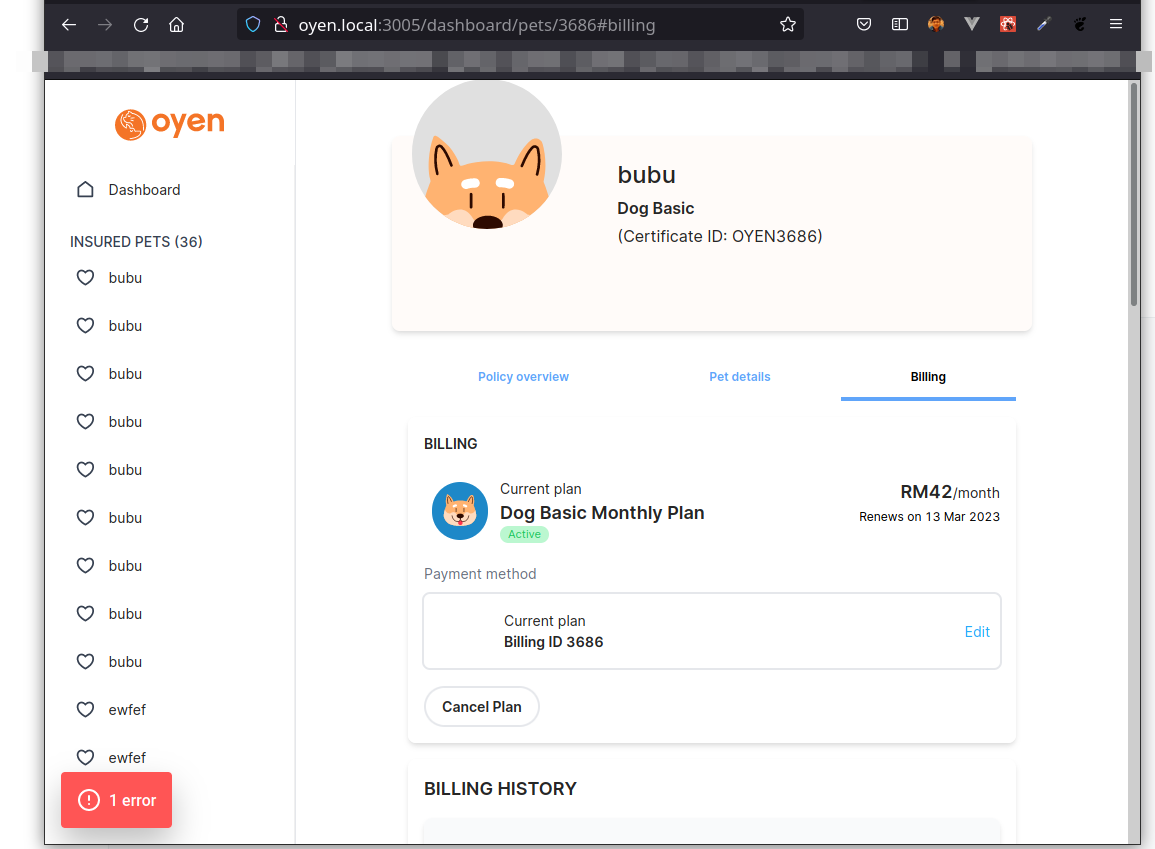The image size is (1155, 849).
Task: Click the browser home button
Action: point(177,25)
